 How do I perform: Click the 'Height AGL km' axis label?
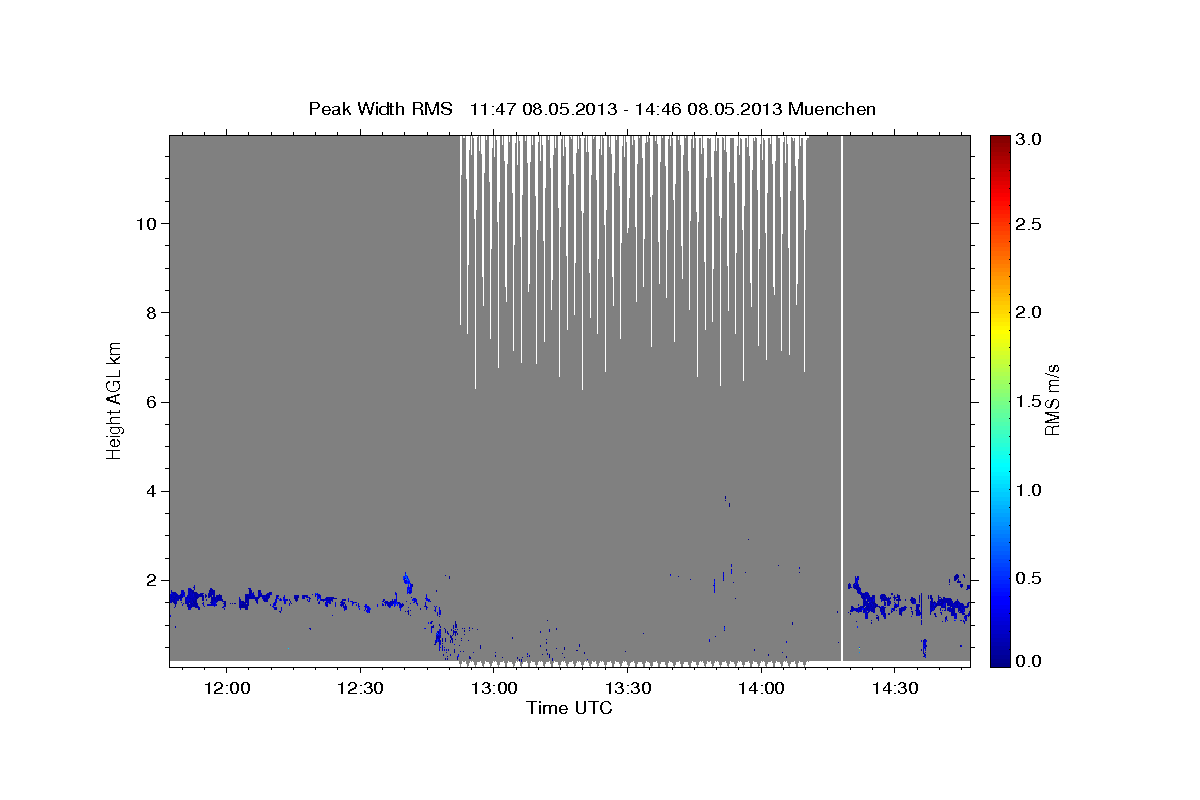pos(115,399)
